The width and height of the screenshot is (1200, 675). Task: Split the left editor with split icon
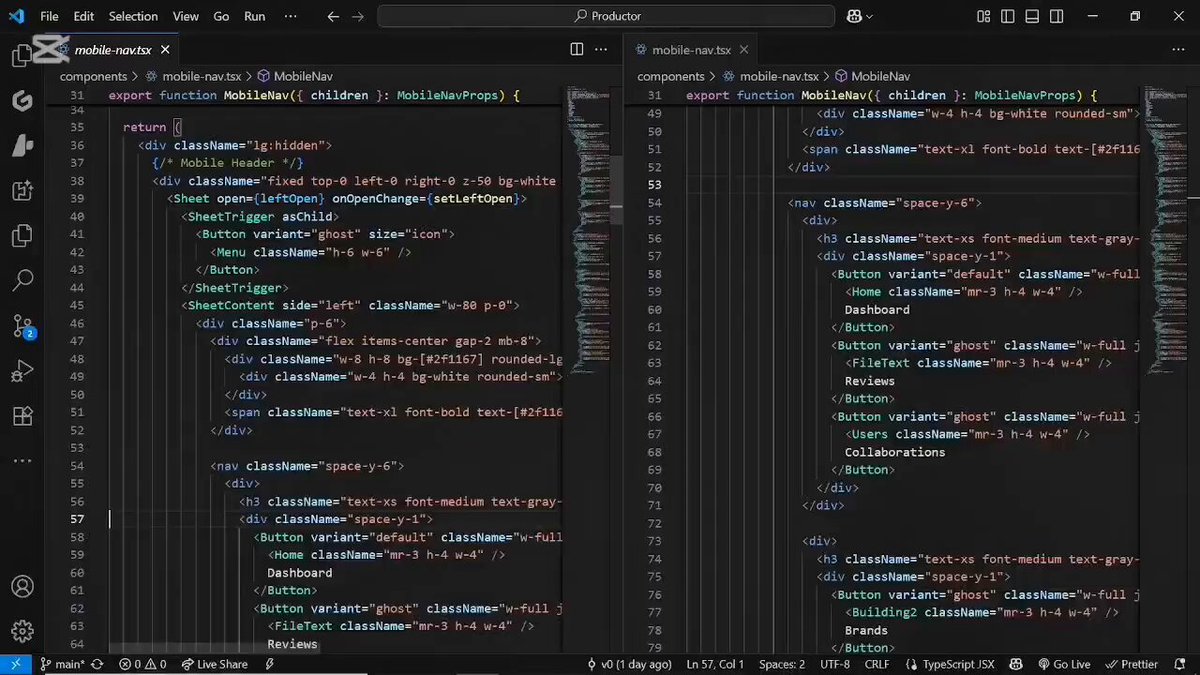(577, 49)
